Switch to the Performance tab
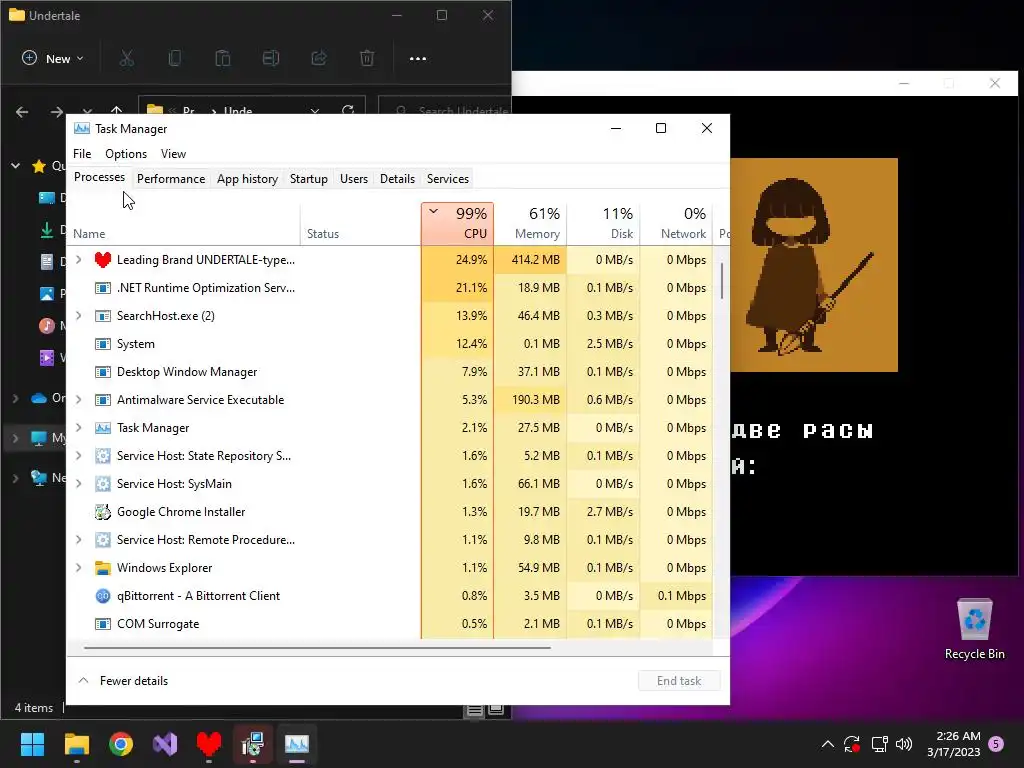Image resolution: width=1024 pixels, height=768 pixels. point(171,179)
